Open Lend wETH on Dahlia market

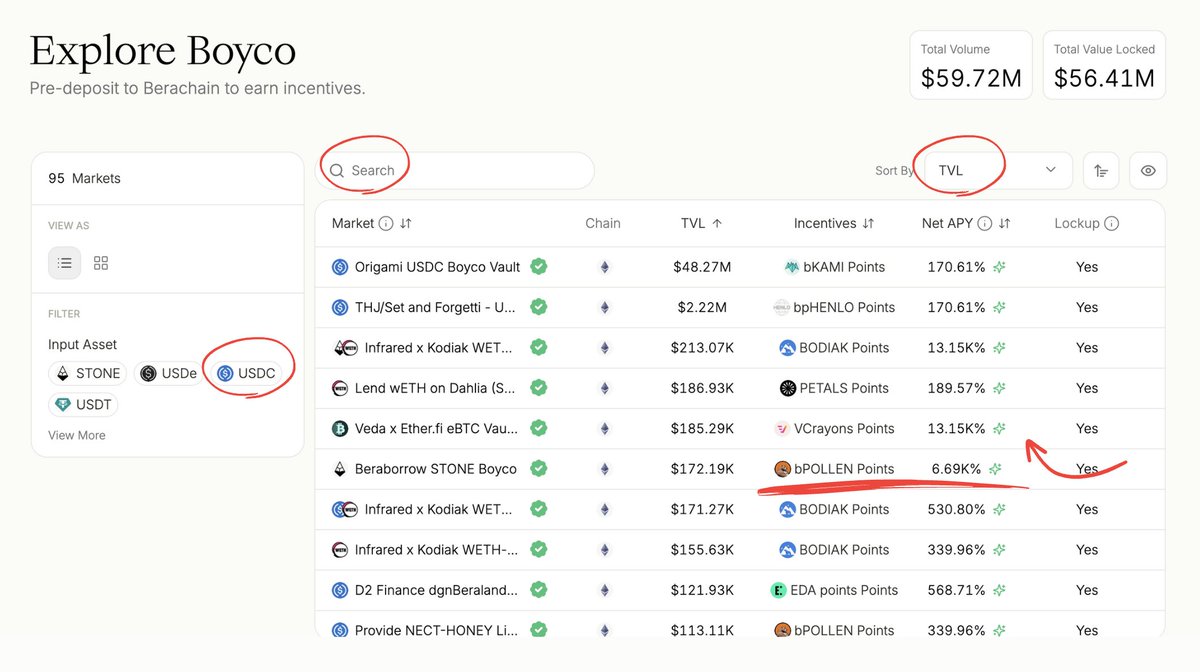[435, 388]
